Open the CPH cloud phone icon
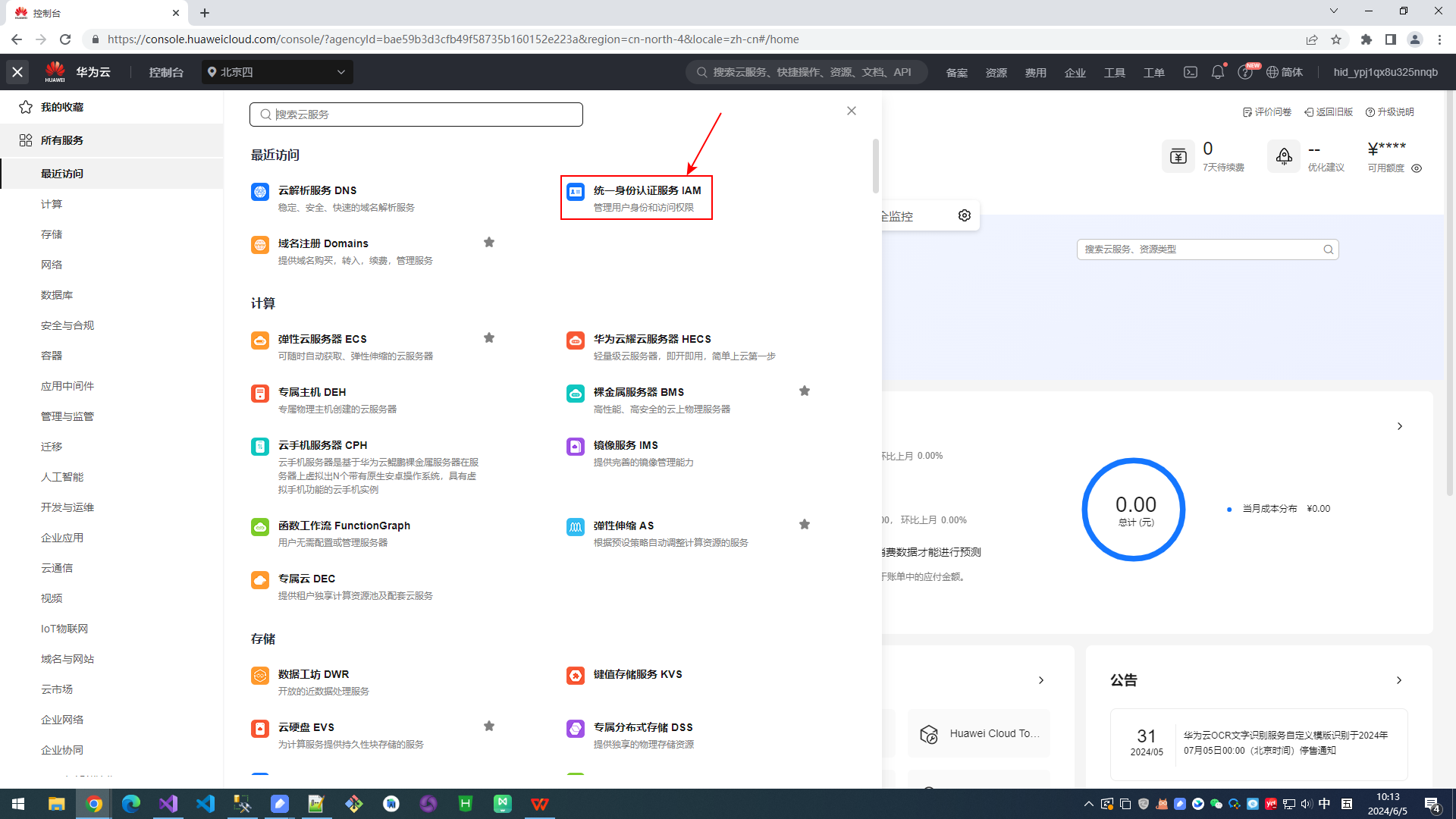 point(260,447)
